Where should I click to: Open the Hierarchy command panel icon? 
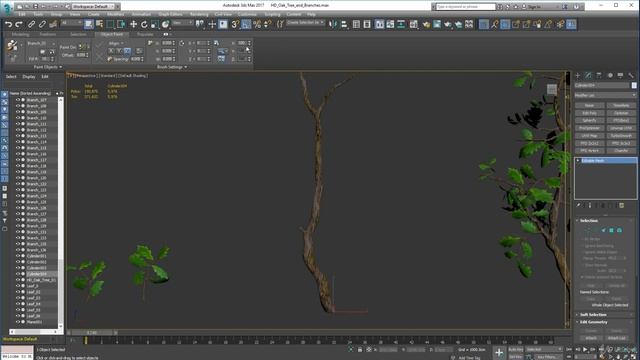click(x=599, y=76)
